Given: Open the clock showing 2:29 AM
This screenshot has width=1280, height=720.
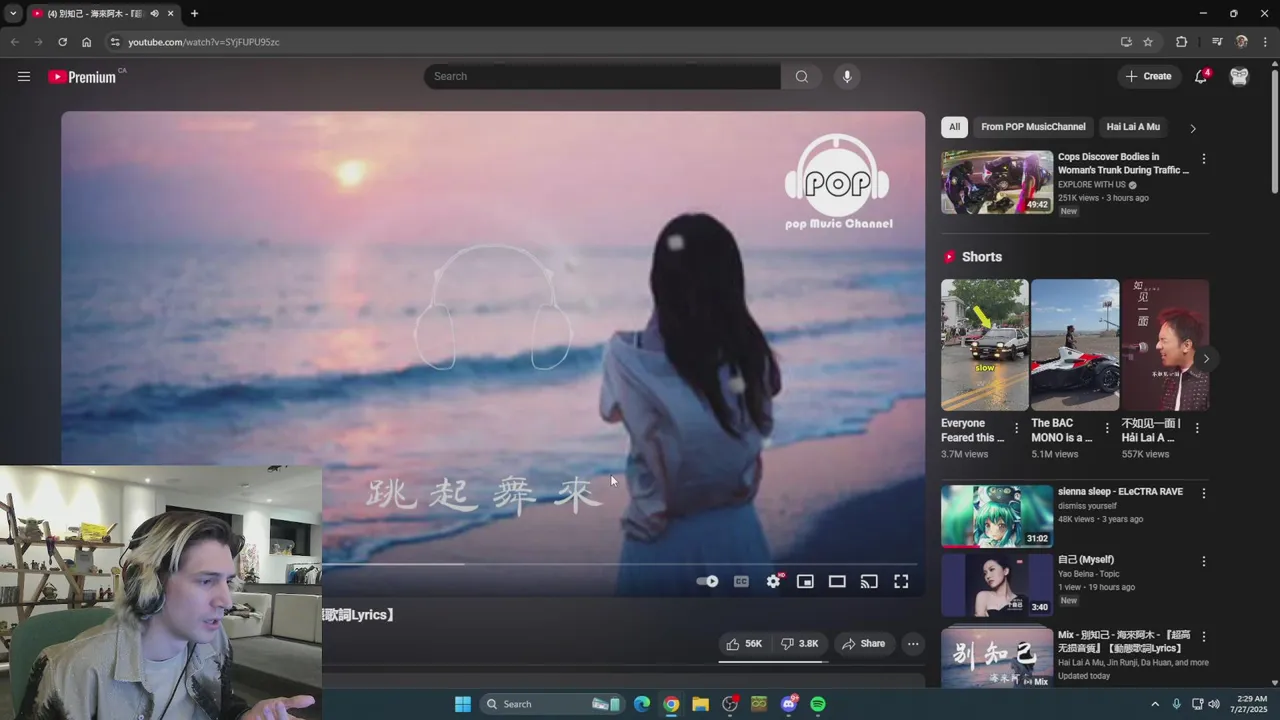Looking at the screenshot, I should [x=1248, y=704].
